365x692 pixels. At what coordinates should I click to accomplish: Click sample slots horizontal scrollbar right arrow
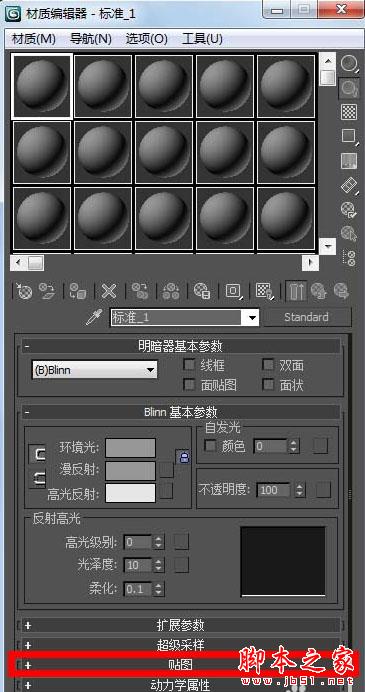[310, 263]
